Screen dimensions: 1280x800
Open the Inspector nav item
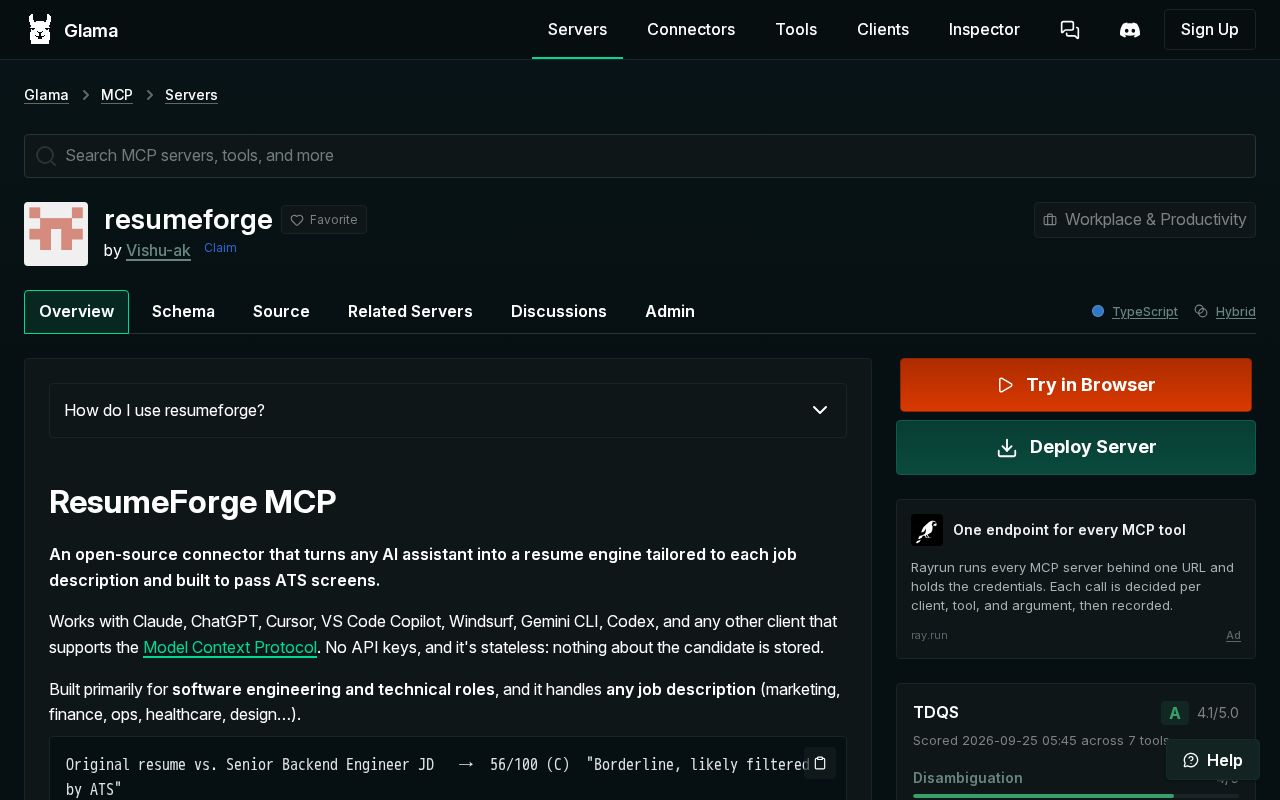tap(984, 30)
